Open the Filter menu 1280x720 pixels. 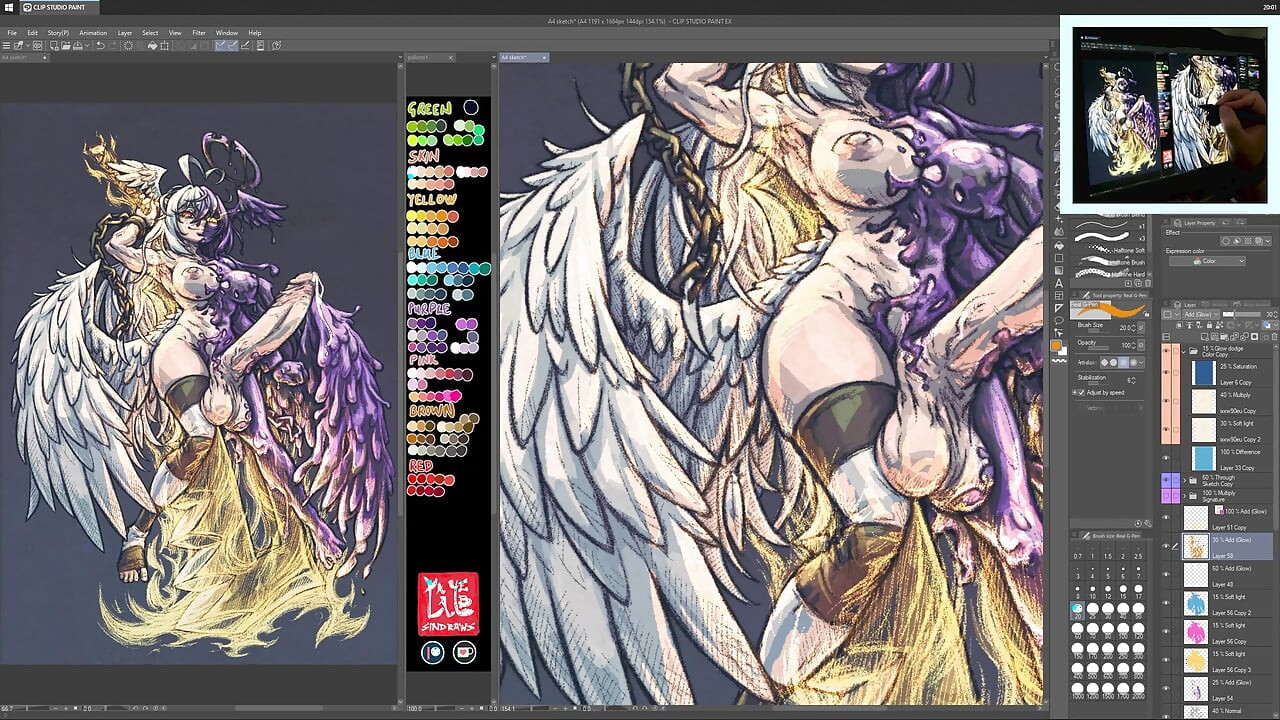199,33
